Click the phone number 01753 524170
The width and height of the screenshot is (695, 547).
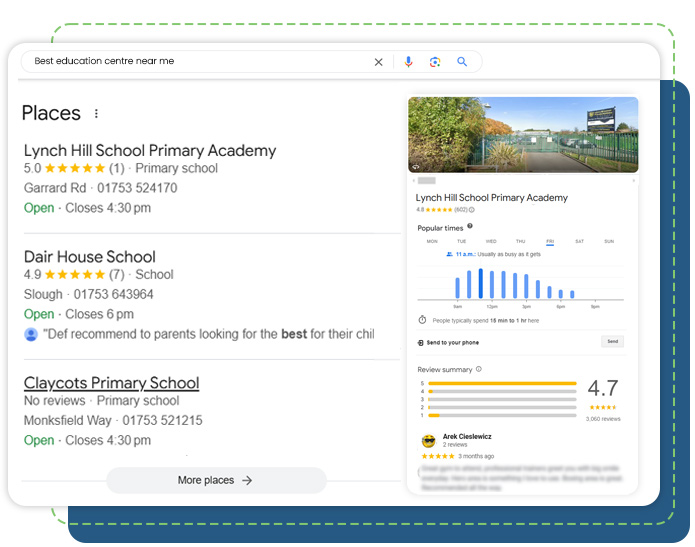pos(137,188)
